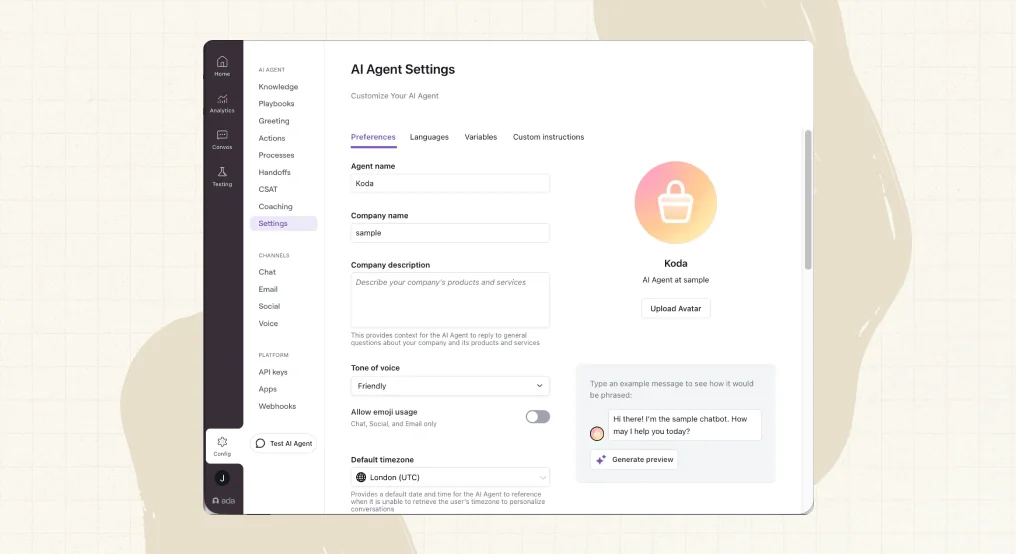1016x554 pixels.
Task: Open API keys under Platform
Action: (273, 372)
